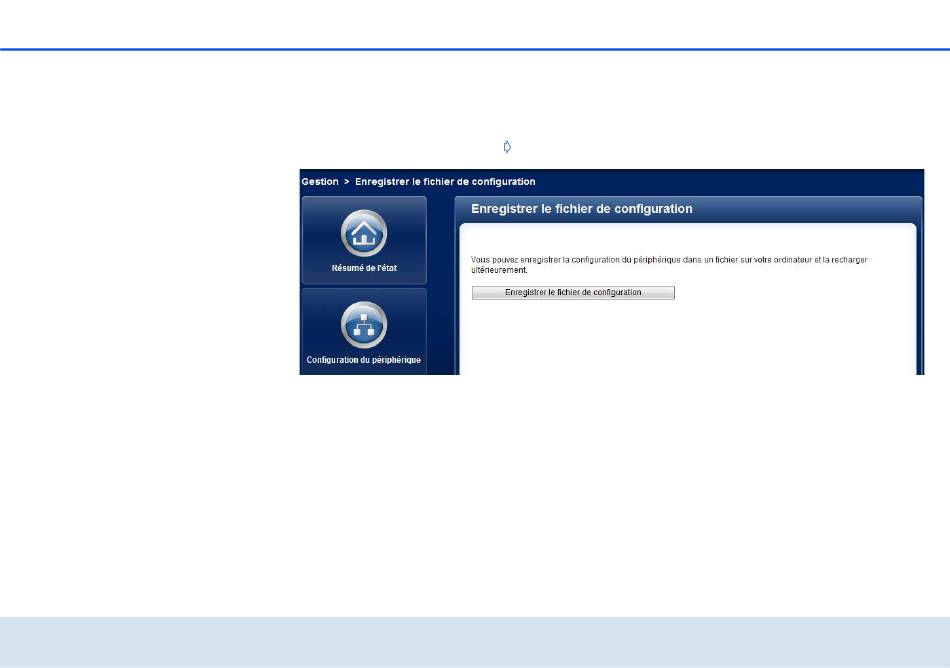This screenshot has height=668, width=950.
Task: Click the Enregistrer le fichier de configuration button
Action: [x=573, y=293]
